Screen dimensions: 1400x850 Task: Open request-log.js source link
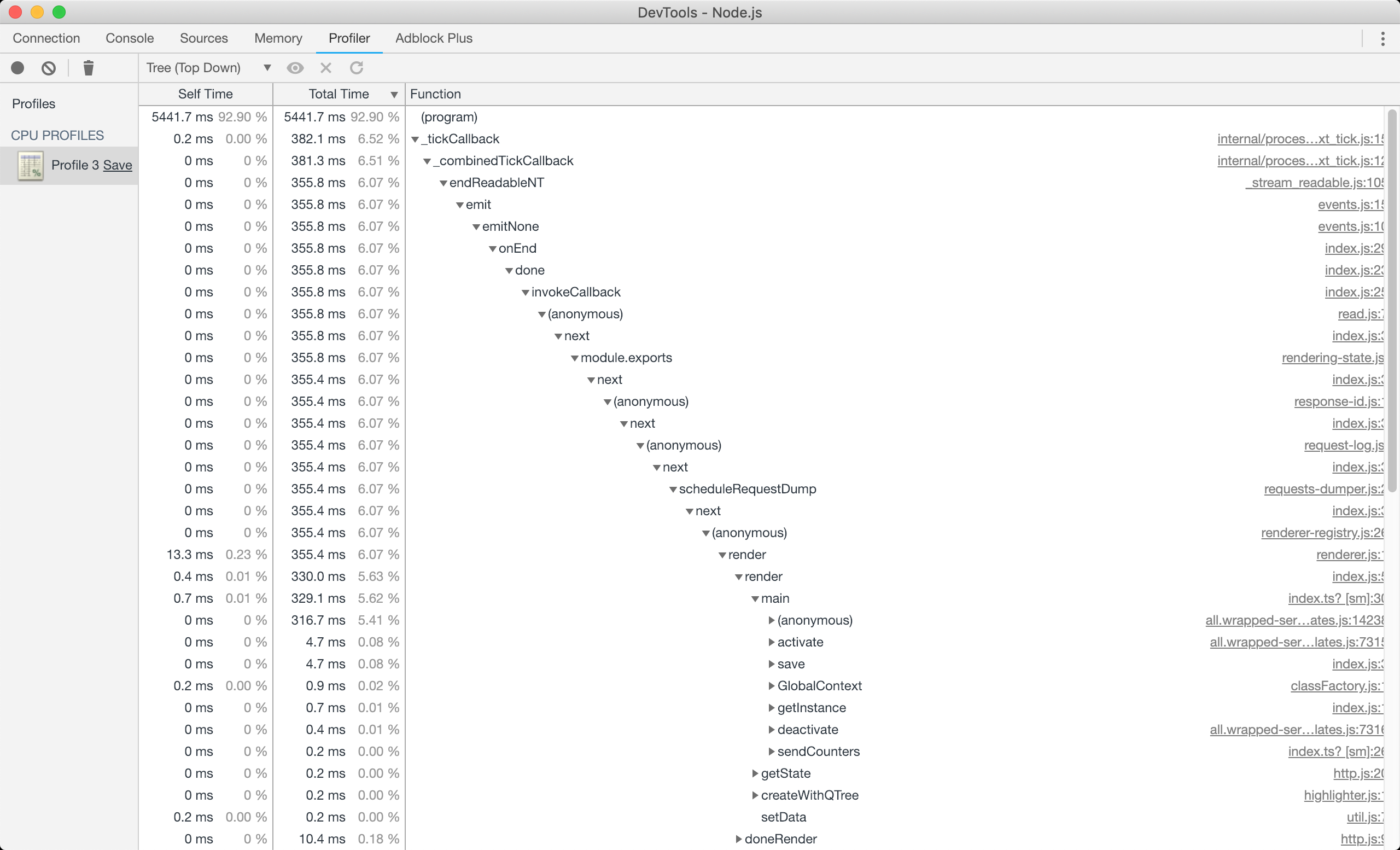(x=1344, y=445)
